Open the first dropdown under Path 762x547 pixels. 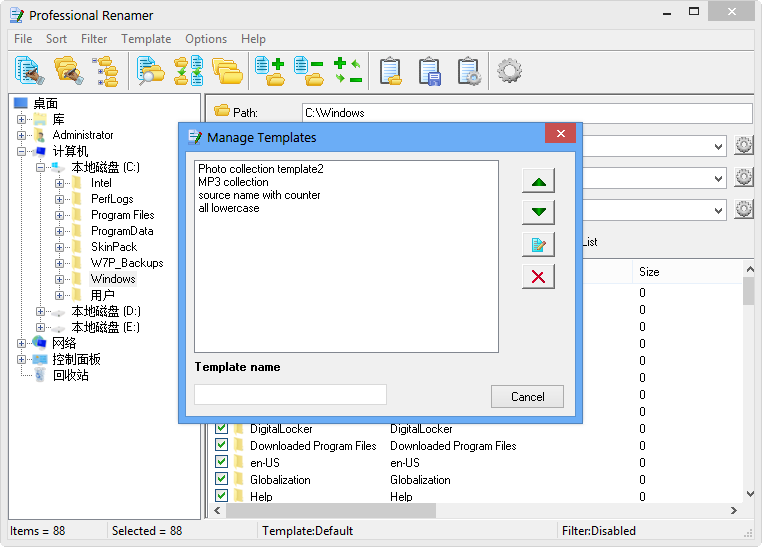[x=718, y=147]
